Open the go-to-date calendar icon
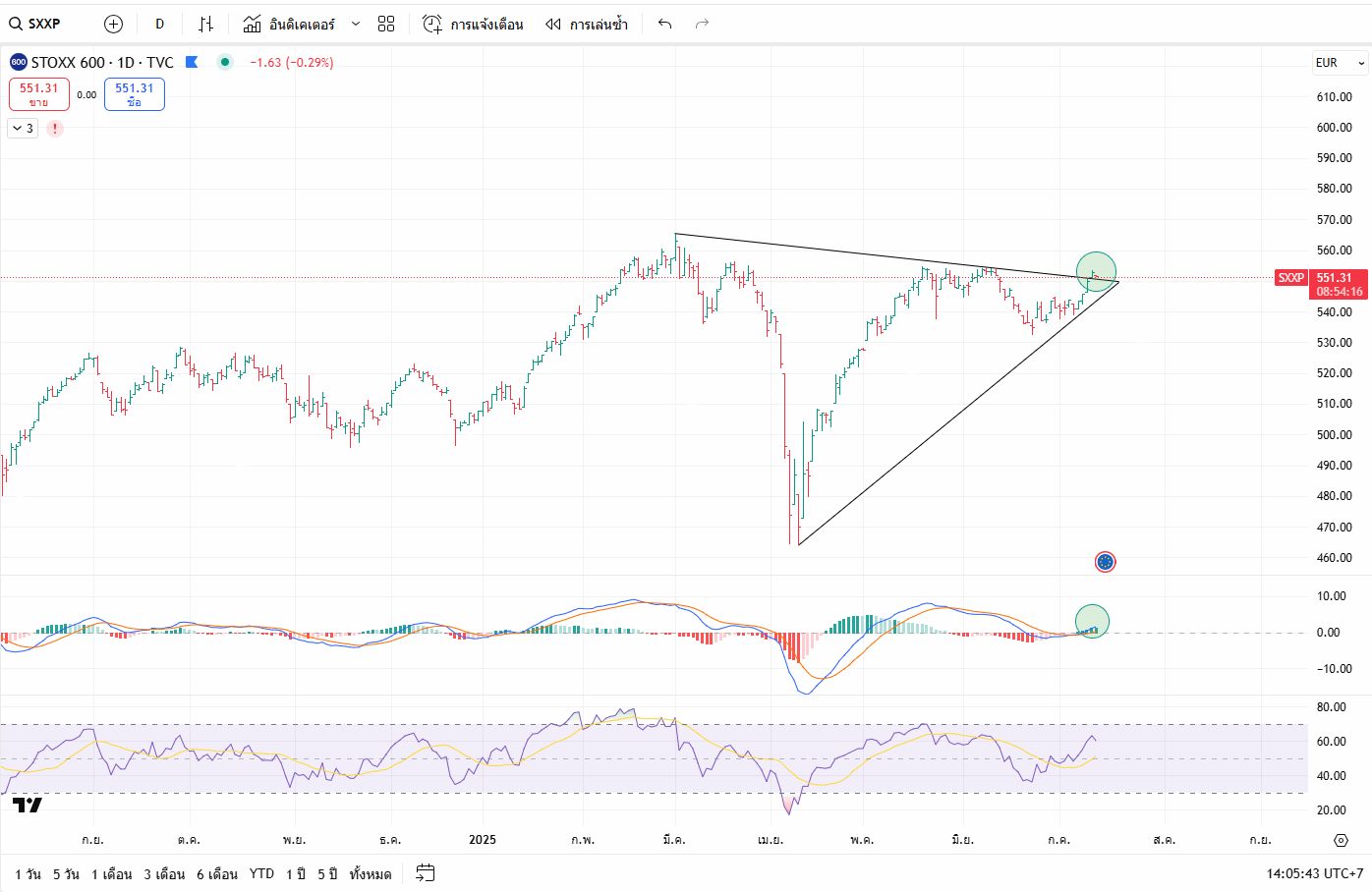Viewport: 1372px width, 892px height. pos(425,873)
